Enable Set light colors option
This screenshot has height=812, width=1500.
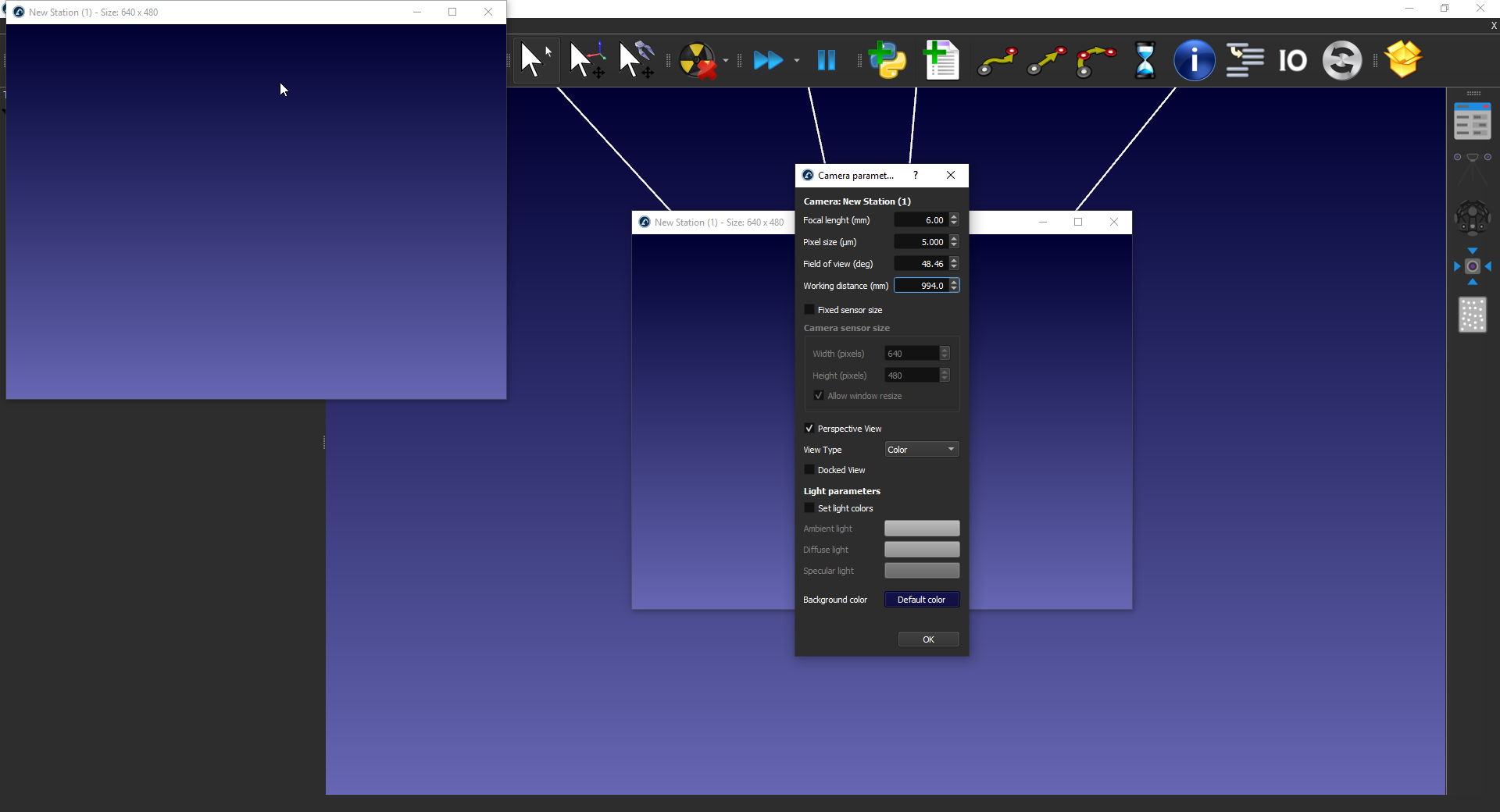tap(809, 508)
